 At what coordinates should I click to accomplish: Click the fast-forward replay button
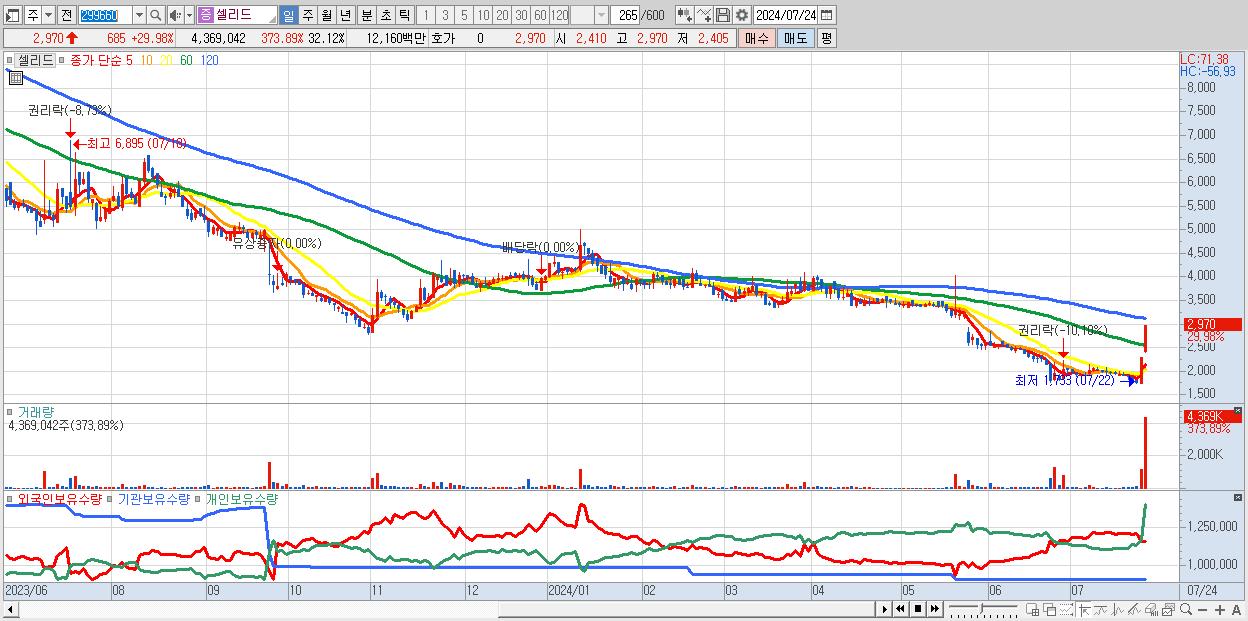(x=934, y=609)
